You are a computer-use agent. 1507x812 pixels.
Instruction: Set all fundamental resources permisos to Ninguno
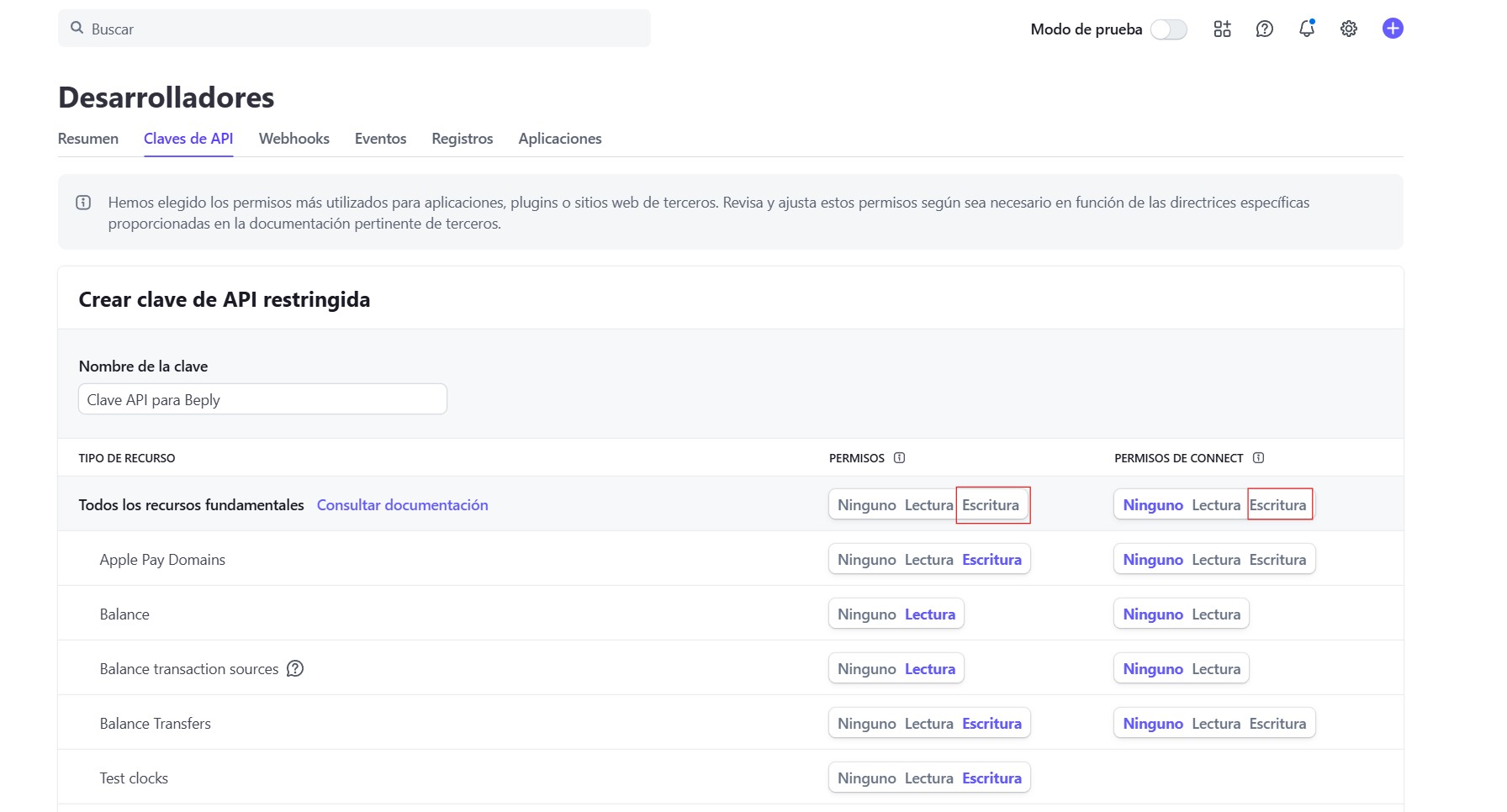867,505
